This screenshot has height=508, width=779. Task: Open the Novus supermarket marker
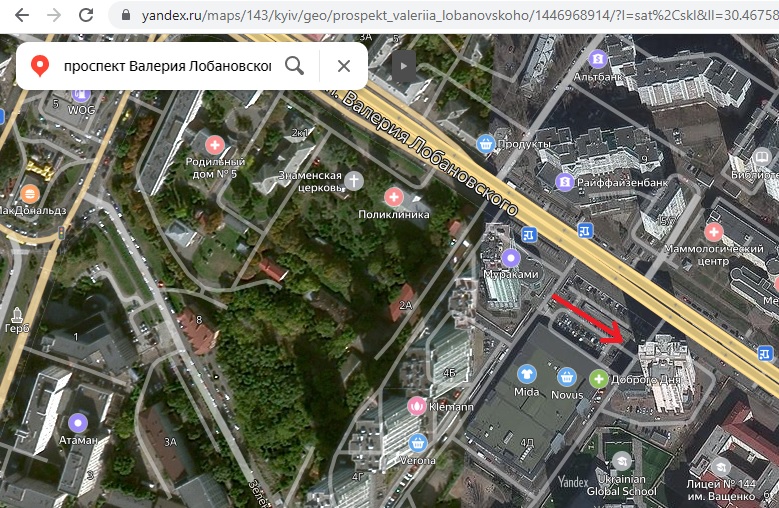coord(567,376)
